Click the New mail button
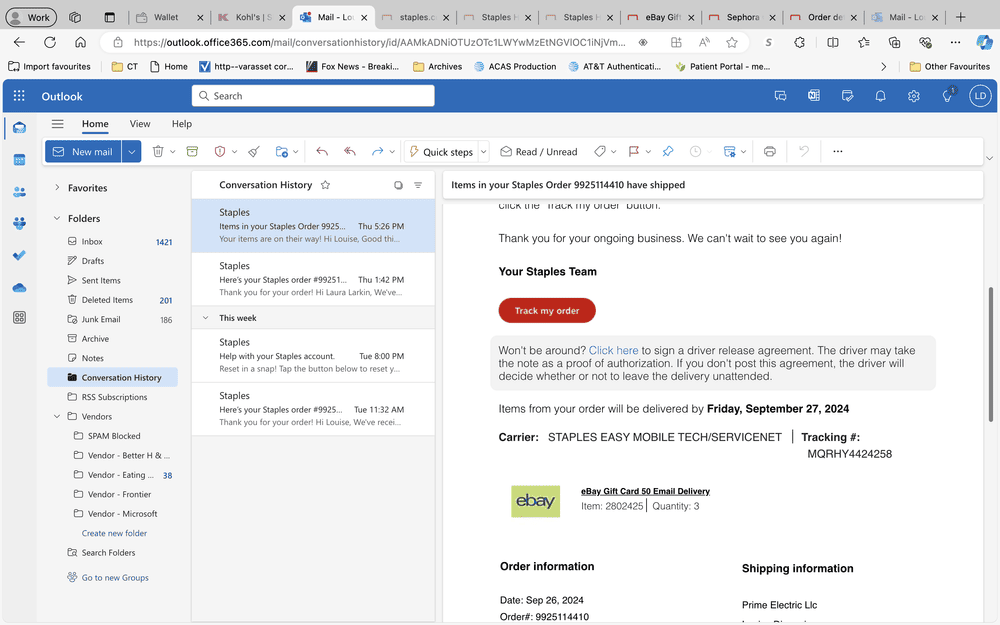This screenshot has height=625, width=1000. point(84,152)
